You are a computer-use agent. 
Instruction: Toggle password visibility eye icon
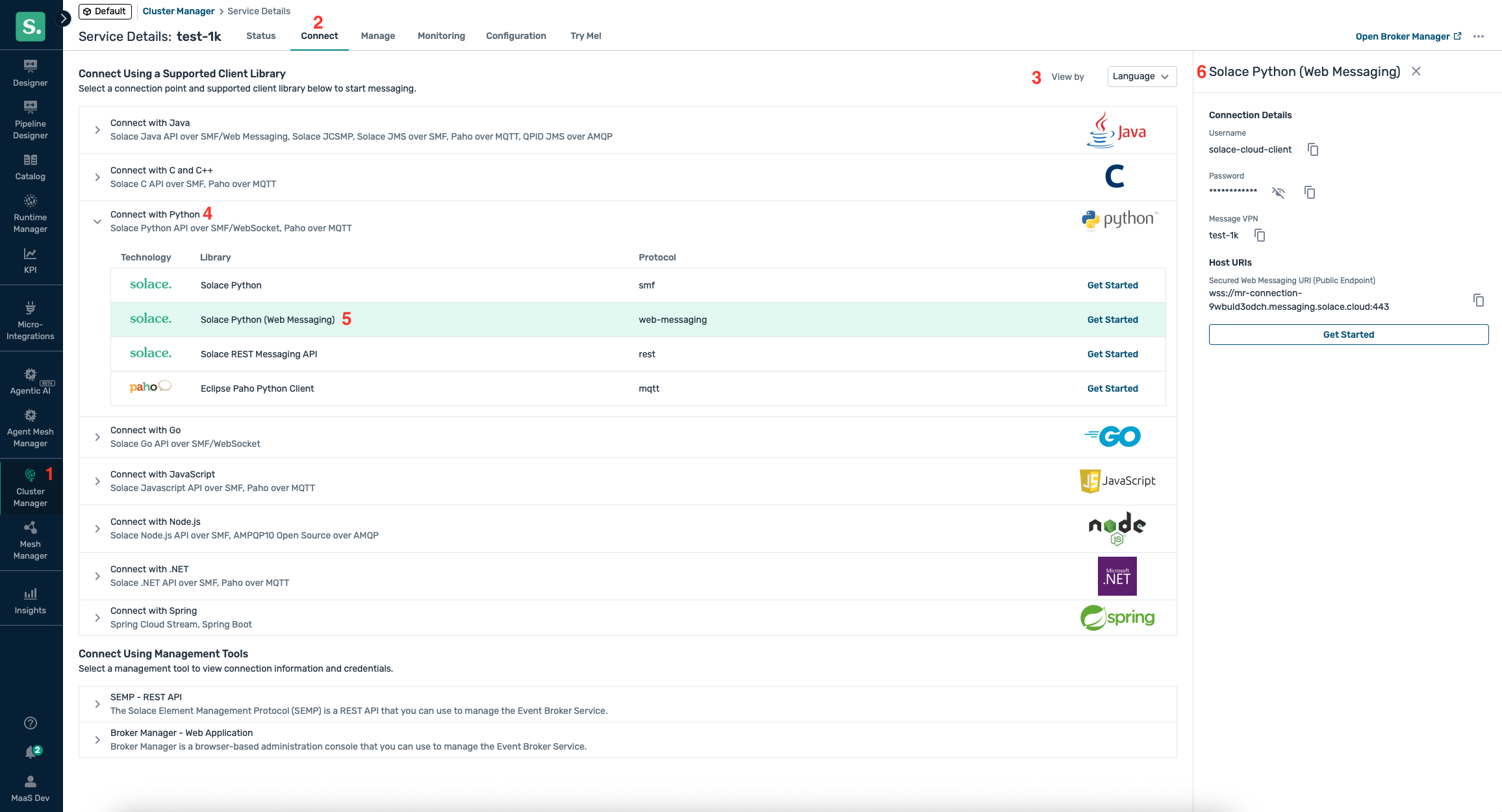(x=1279, y=192)
